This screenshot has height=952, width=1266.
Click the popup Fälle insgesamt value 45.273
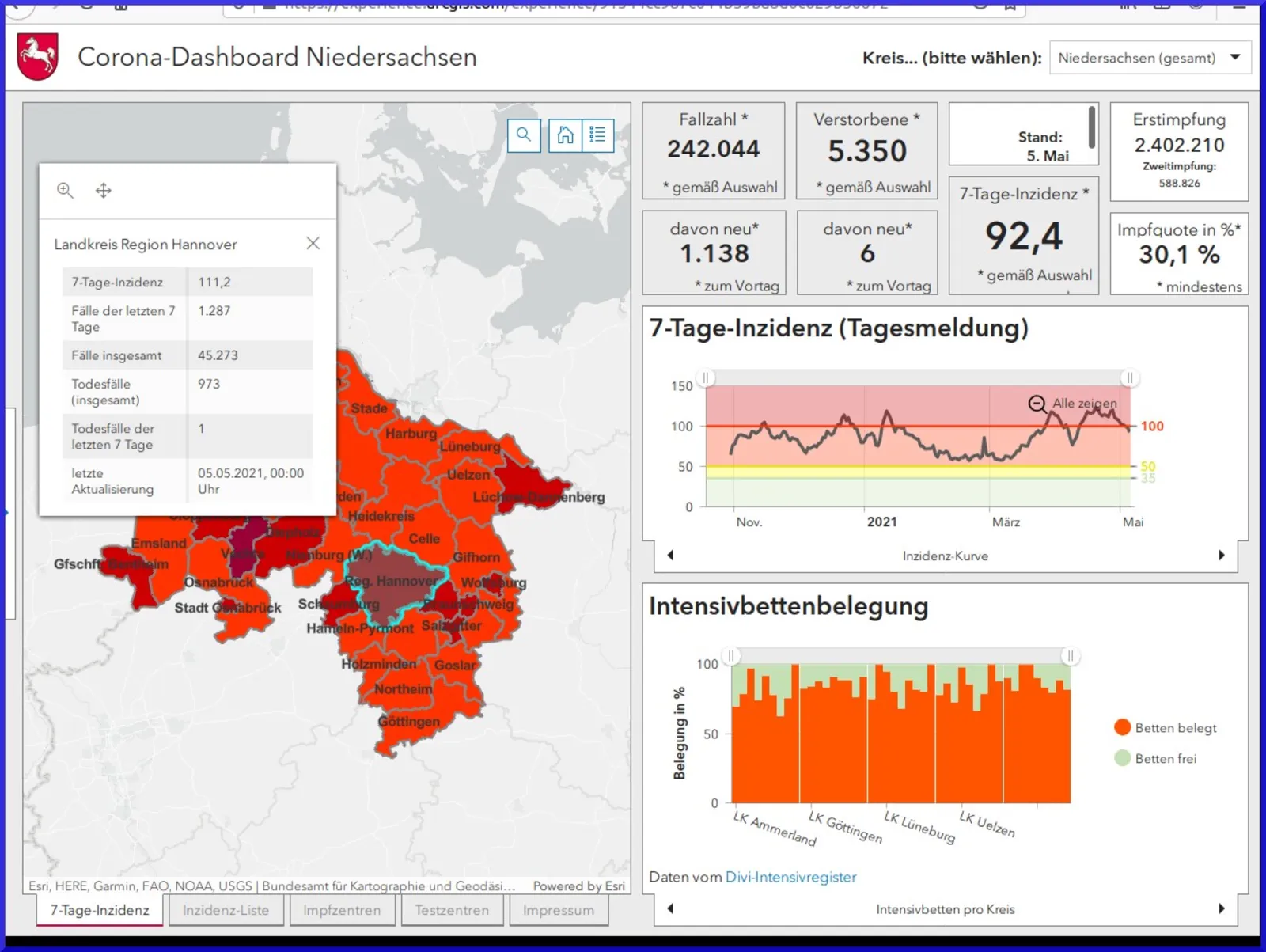coord(218,355)
